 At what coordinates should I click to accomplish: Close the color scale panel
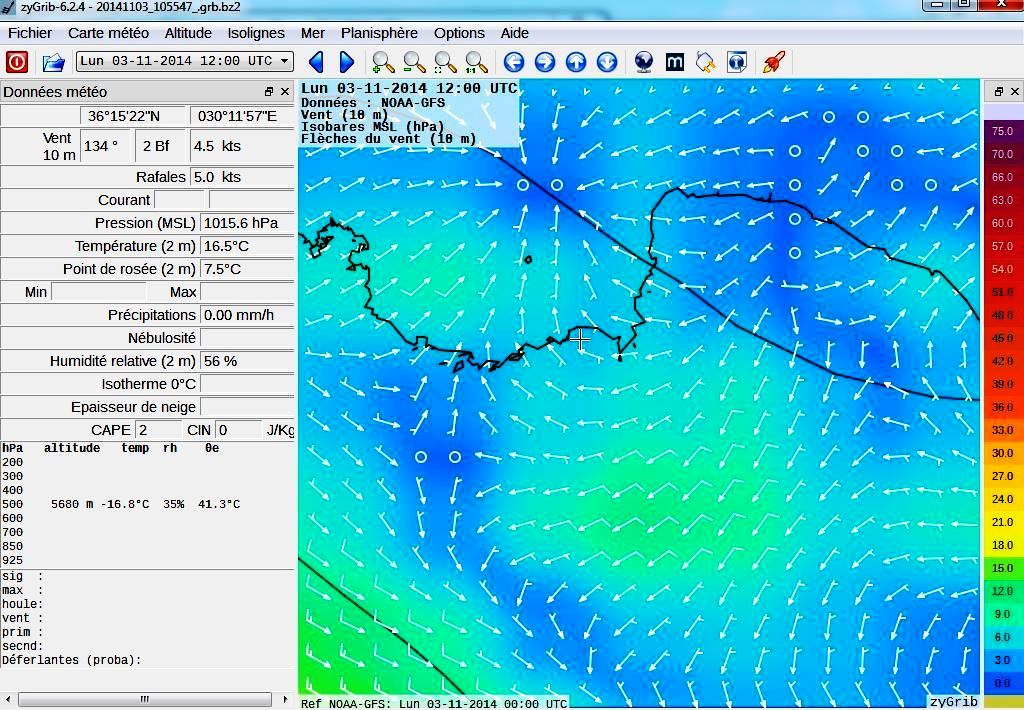1015,92
